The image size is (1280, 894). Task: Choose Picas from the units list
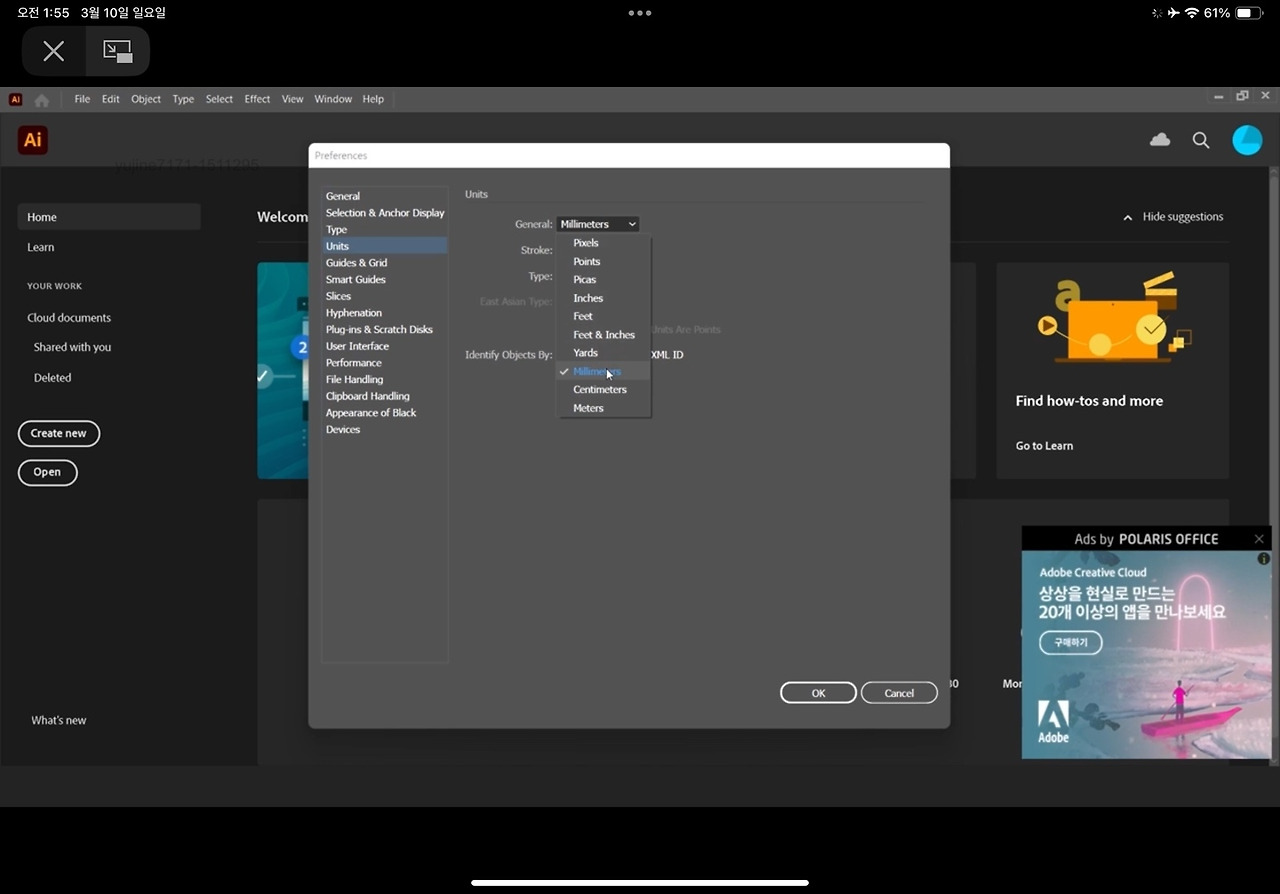pos(604,280)
